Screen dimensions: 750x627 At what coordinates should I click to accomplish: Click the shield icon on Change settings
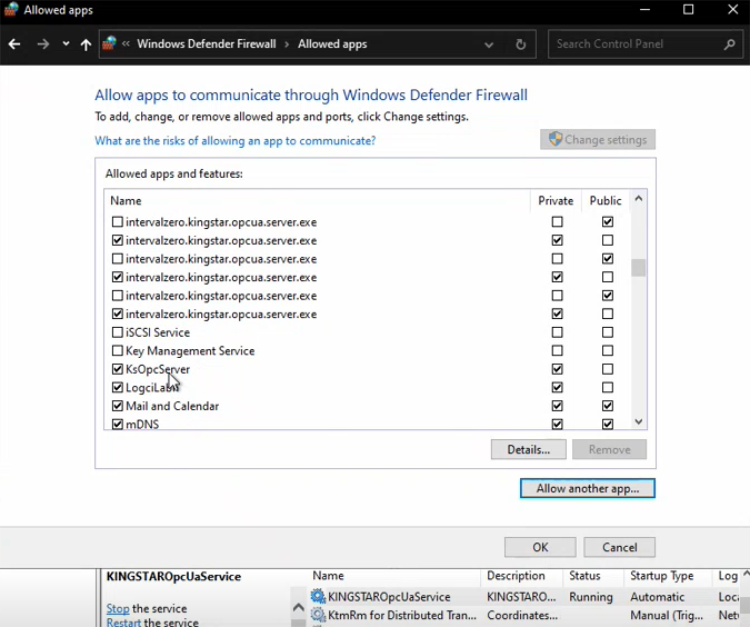click(555, 139)
